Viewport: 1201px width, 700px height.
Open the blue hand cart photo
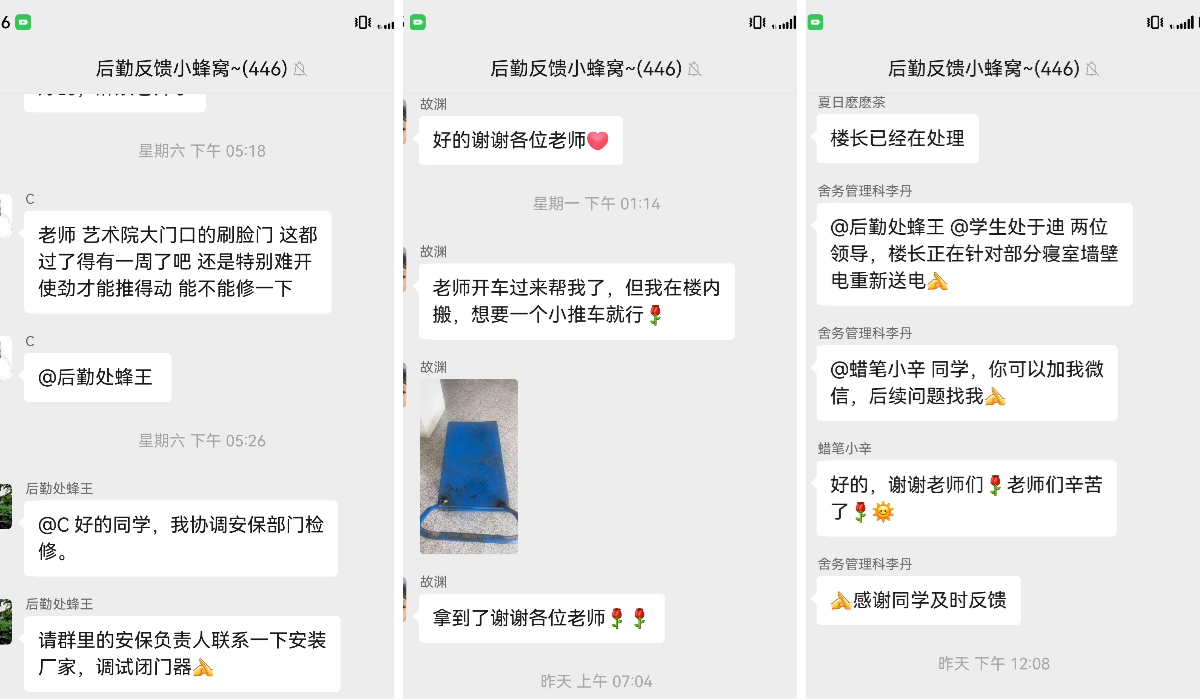[x=469, y=466]
